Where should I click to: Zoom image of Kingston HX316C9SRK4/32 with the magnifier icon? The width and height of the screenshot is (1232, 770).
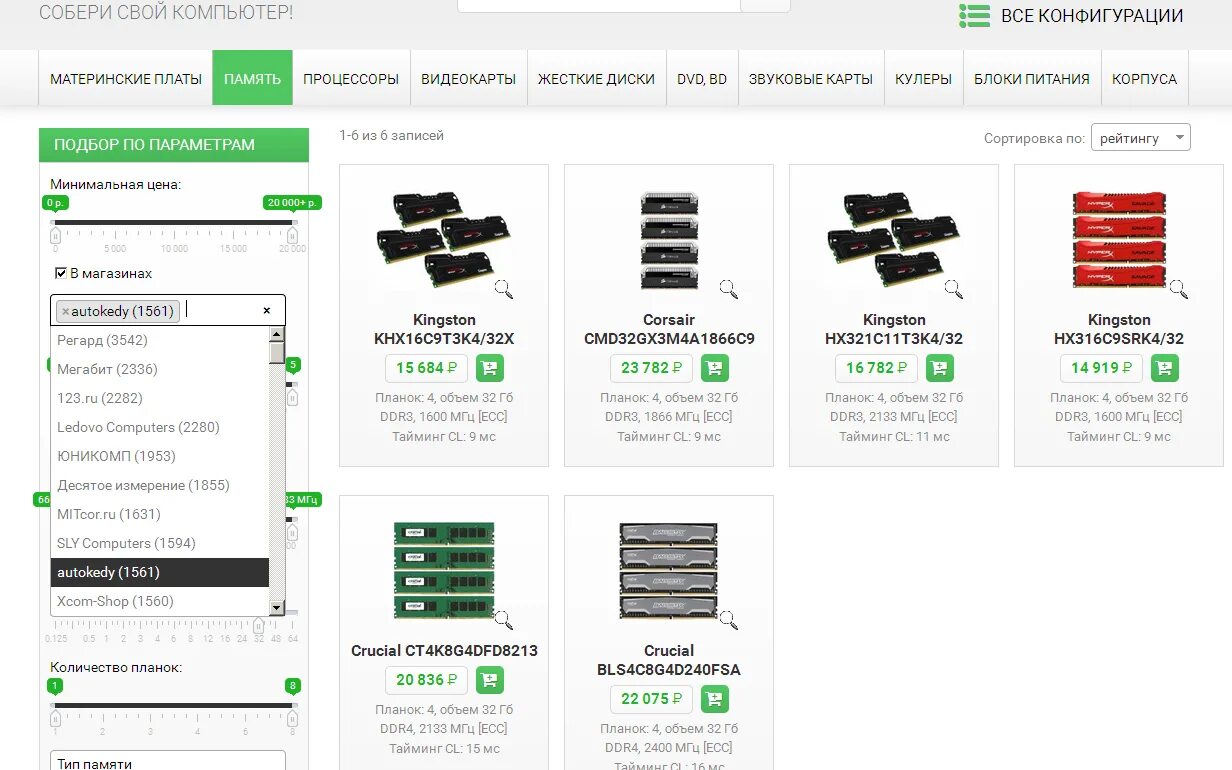(1178, 289)
